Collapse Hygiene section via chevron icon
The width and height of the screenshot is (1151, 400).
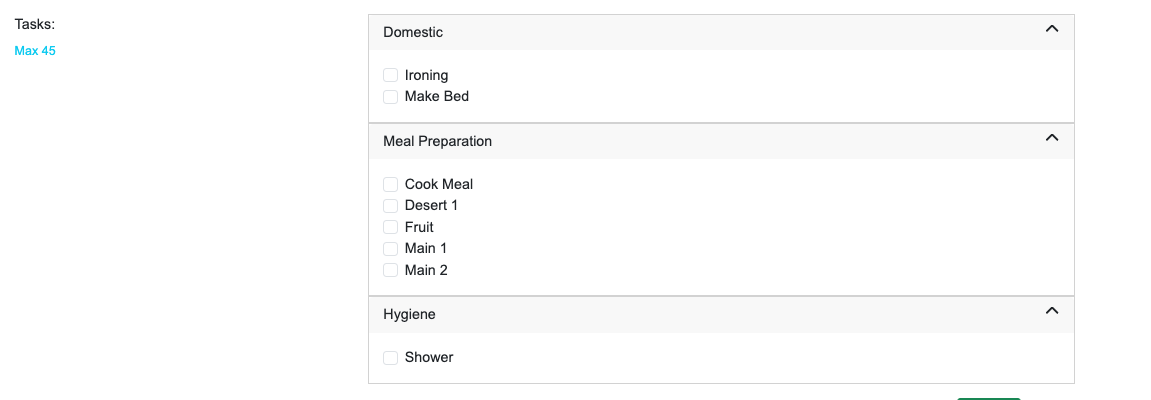tap(1051, 311)
